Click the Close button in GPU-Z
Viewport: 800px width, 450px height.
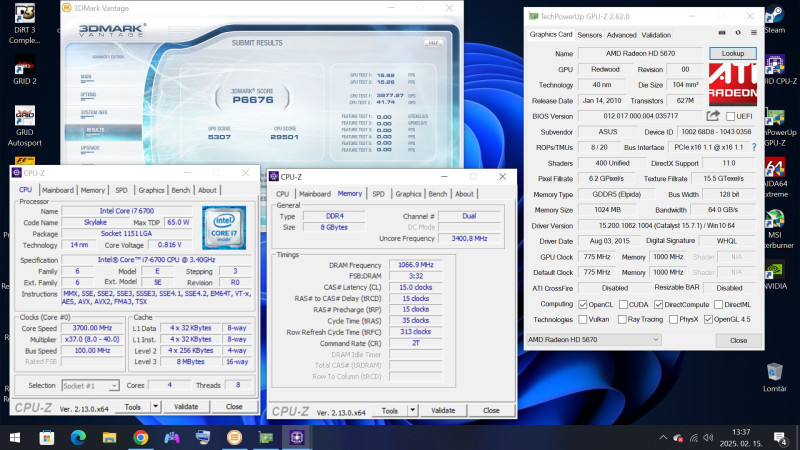[738, 340]
